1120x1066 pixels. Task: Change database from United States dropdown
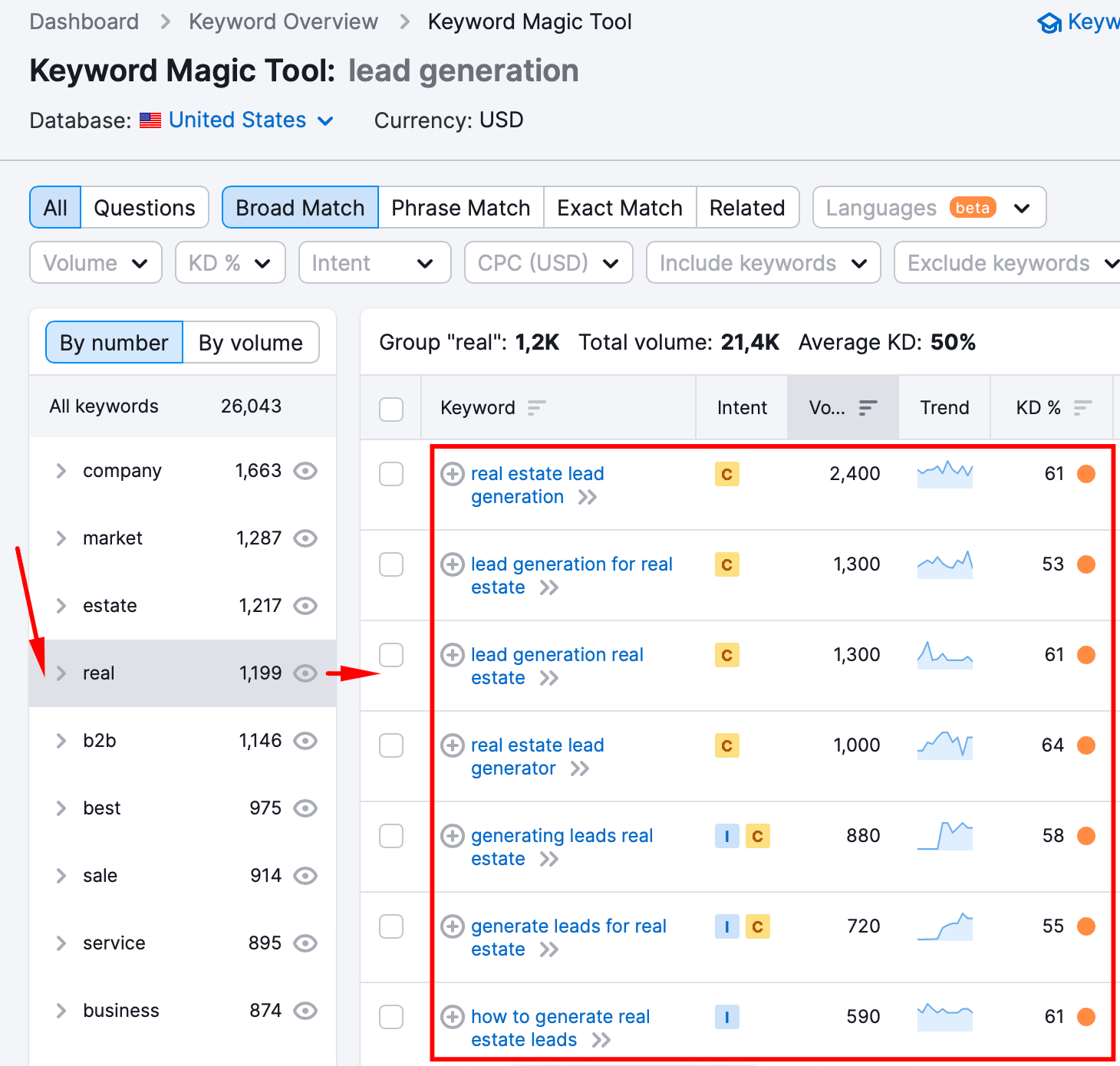[x=251, y=120]
